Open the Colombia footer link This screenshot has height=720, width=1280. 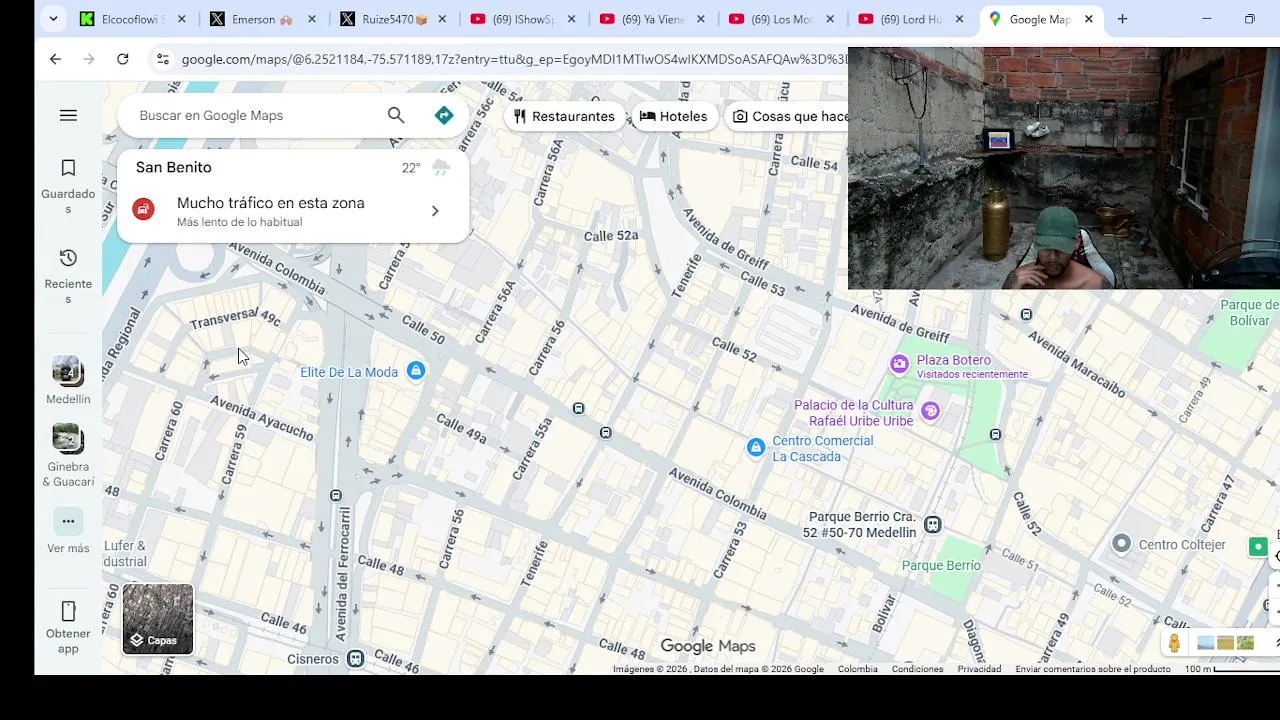point(857,669)
